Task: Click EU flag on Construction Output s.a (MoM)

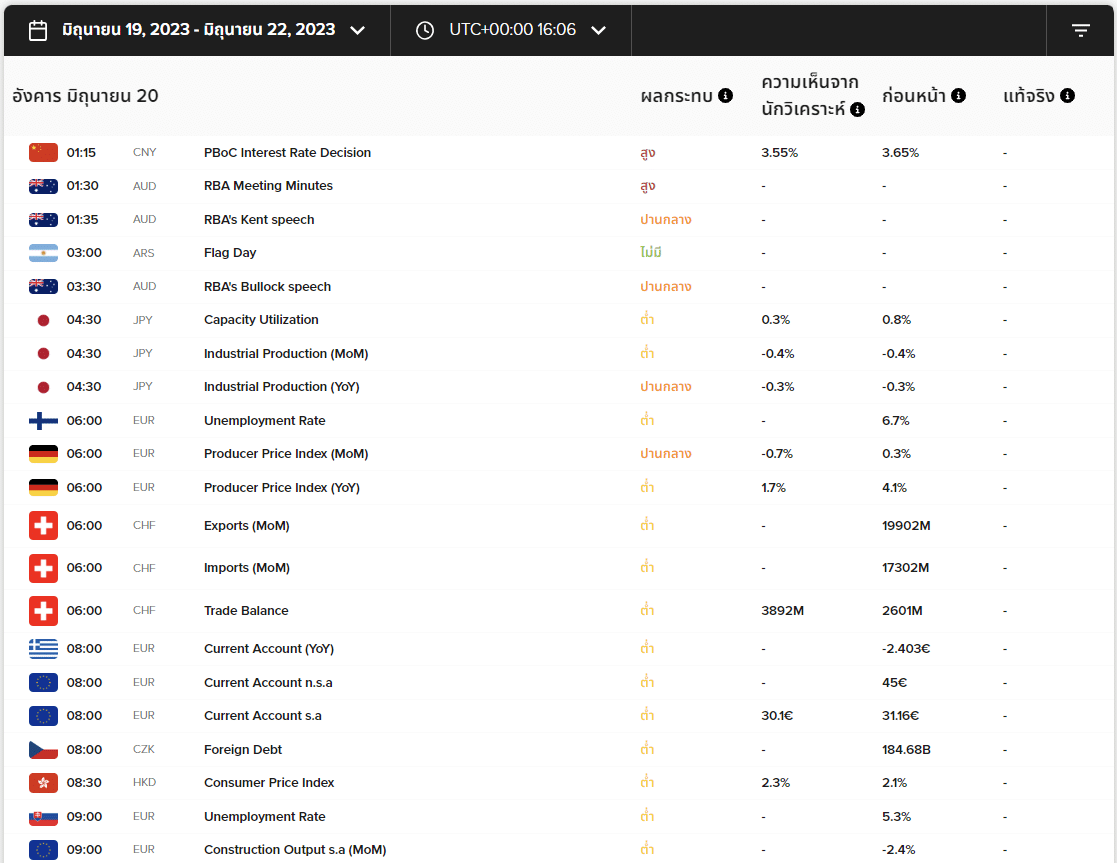Action: 43,849
